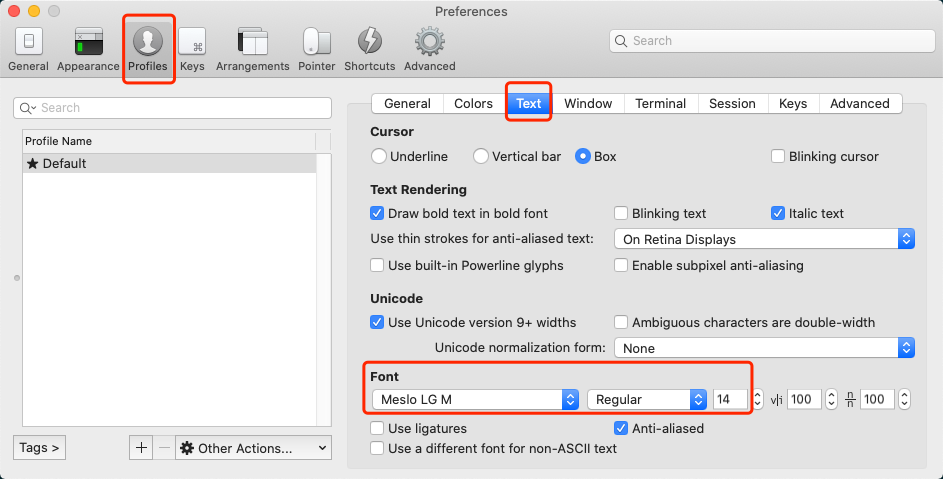The height and width of the screenshot is (479, 943).
Task: Enable Blinking cursor checkbox
Action: point(778,156)
